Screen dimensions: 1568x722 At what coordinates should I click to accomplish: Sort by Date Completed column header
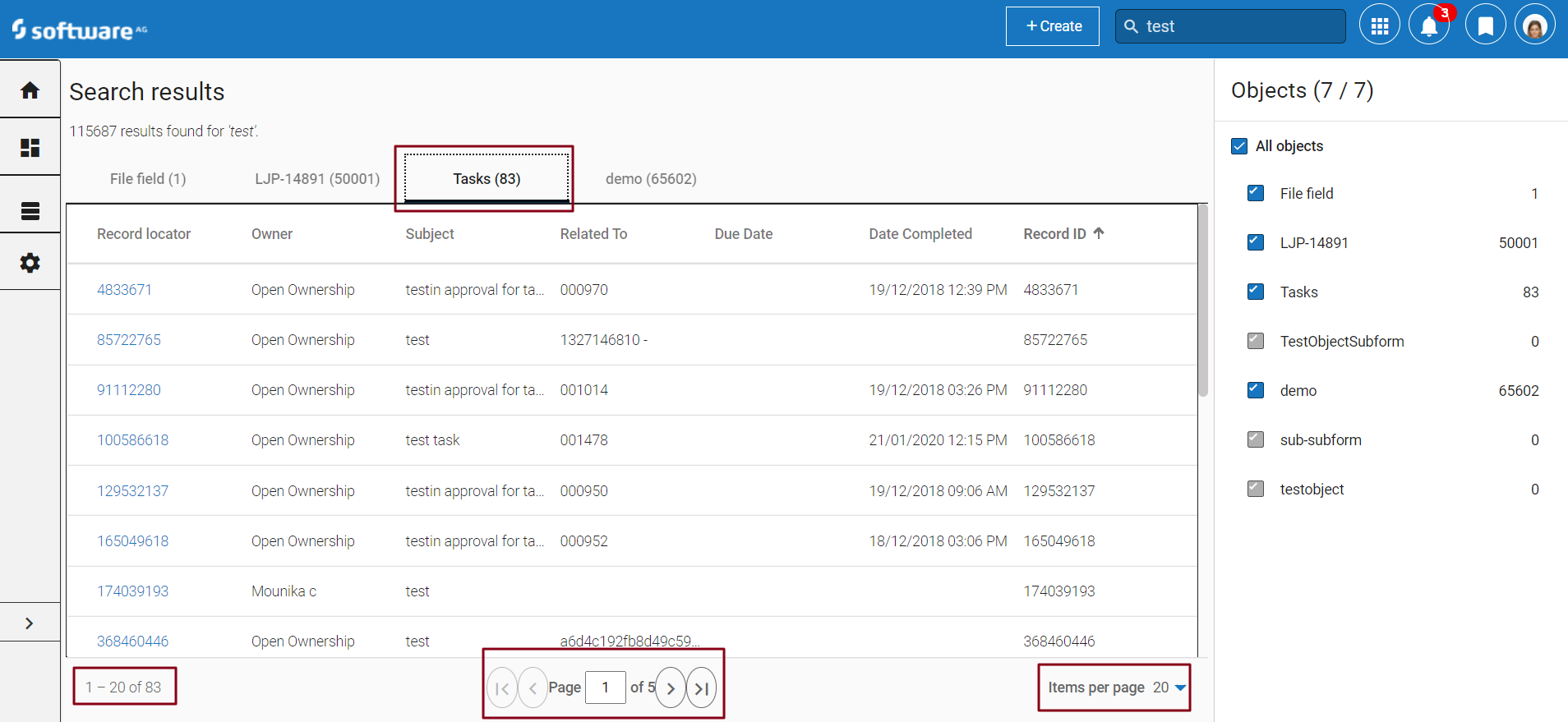point(920,234)
